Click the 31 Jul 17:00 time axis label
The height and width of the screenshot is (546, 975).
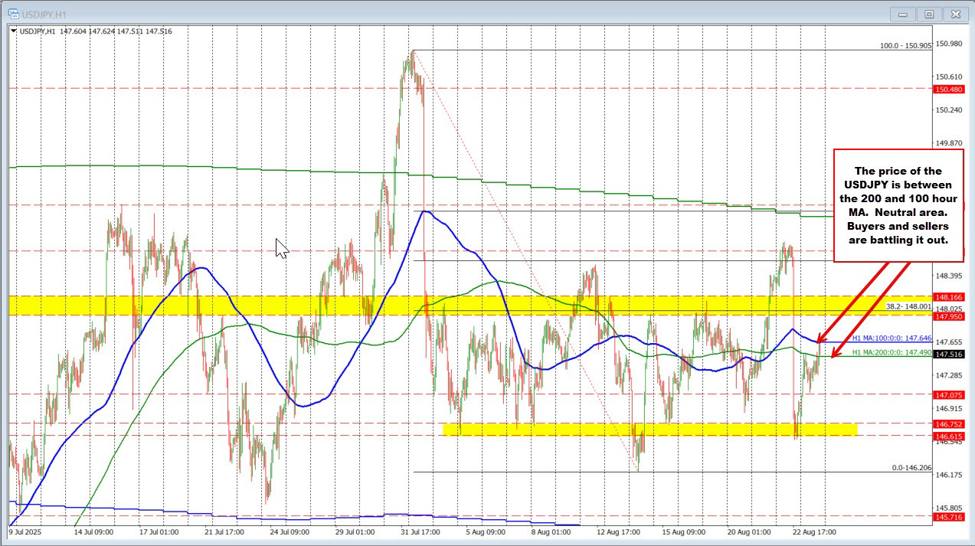[420, 532]
